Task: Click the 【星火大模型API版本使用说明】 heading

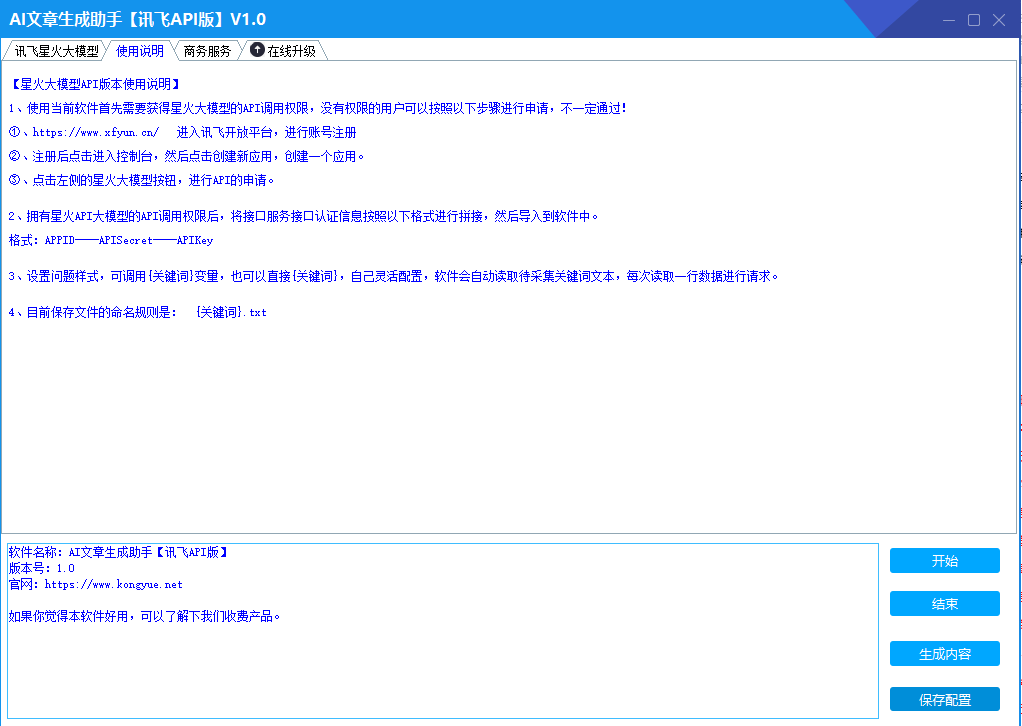Action: [x=95, y=84]
